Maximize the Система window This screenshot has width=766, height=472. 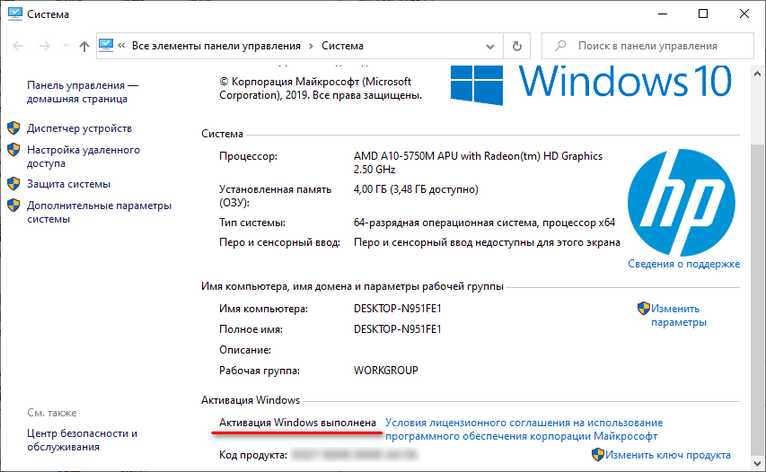tap(703, 14)
